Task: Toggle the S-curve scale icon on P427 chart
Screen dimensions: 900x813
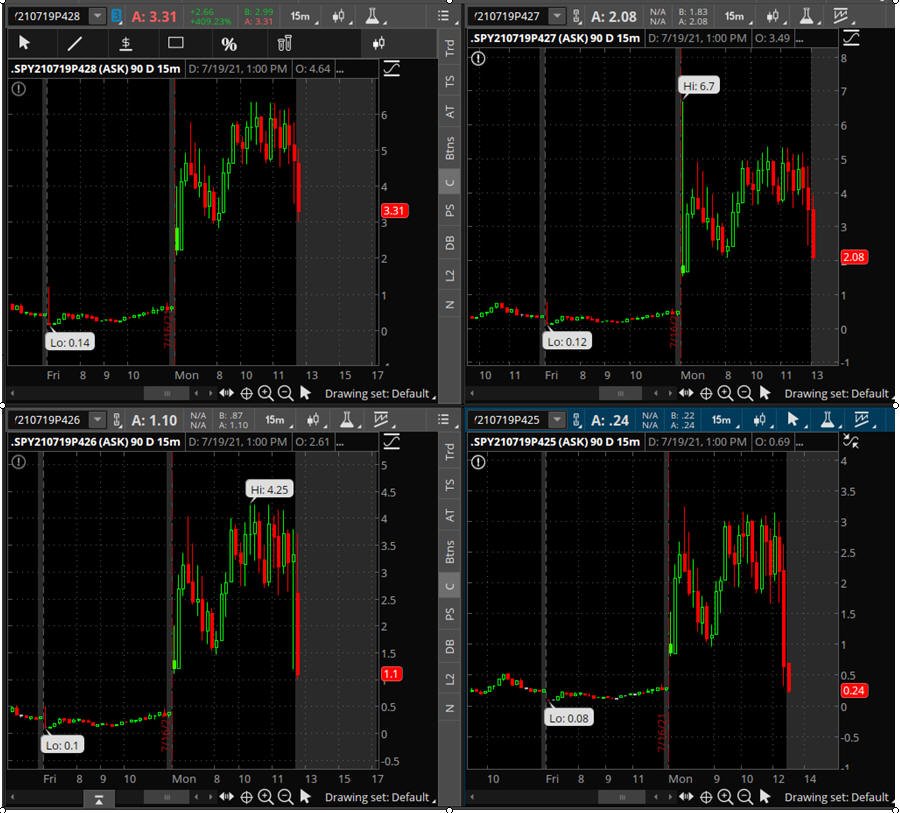Action: click(x=851, y=38)
